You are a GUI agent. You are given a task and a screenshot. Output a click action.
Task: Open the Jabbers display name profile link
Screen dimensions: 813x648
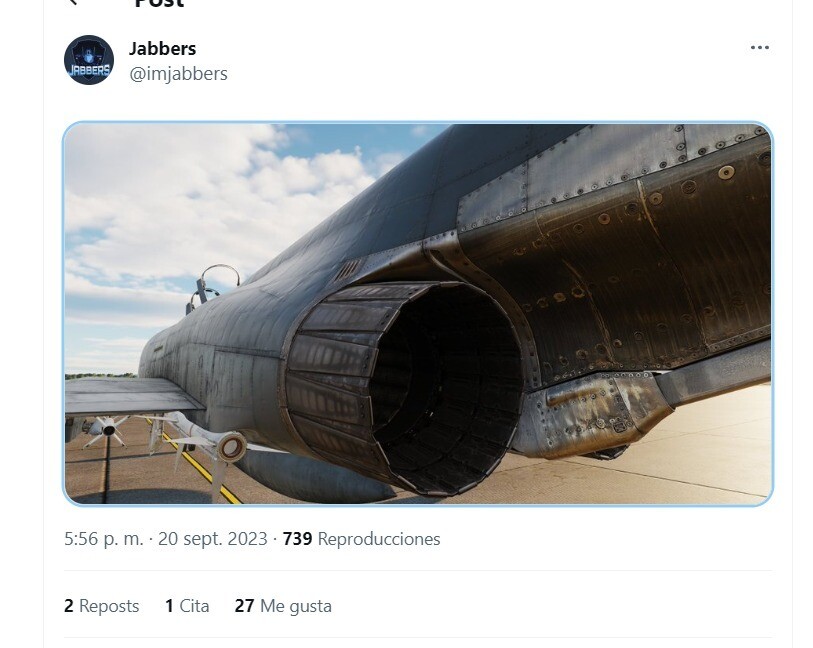(x=162, y=49)
